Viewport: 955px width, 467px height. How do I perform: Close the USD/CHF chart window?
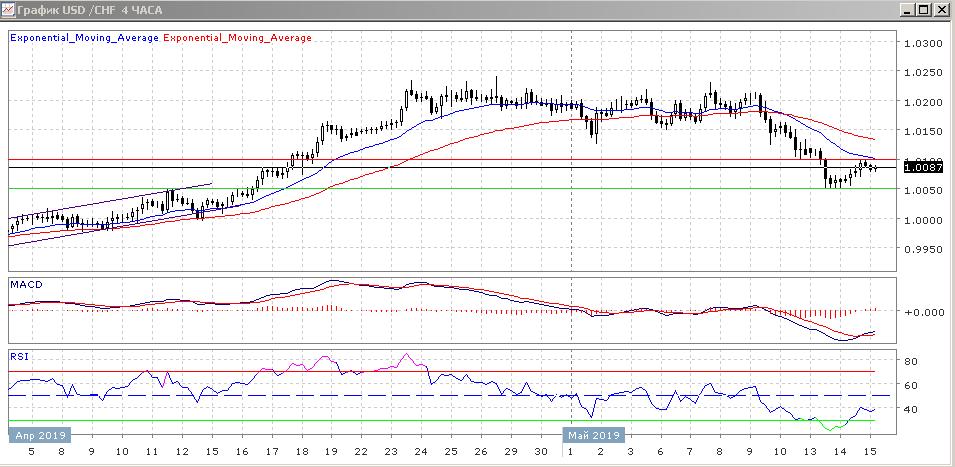pos(941,10)
